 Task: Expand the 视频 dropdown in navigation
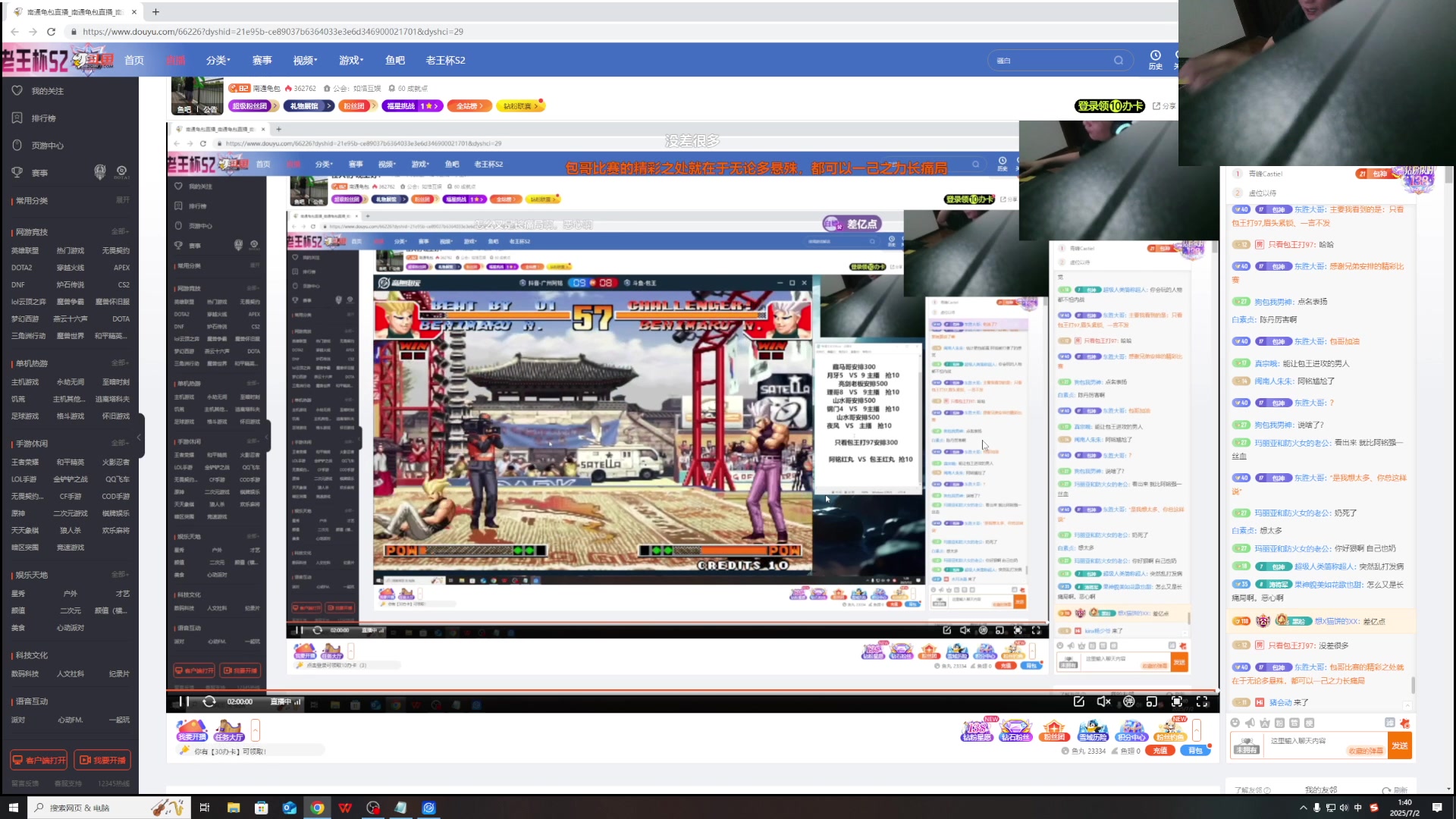[305, 60]
